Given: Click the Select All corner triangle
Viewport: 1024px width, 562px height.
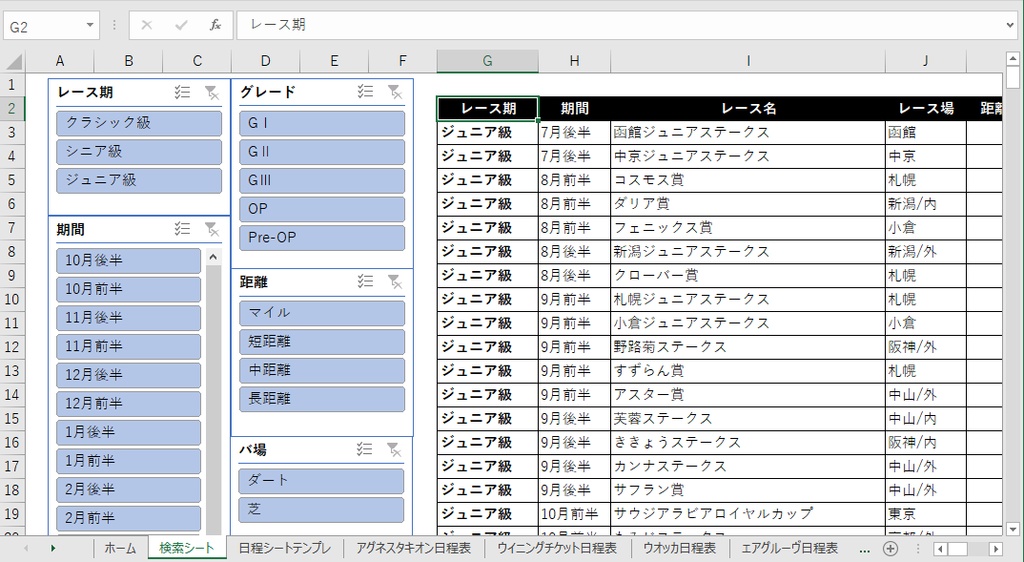Looking at the screenshot, I should 13,61.
